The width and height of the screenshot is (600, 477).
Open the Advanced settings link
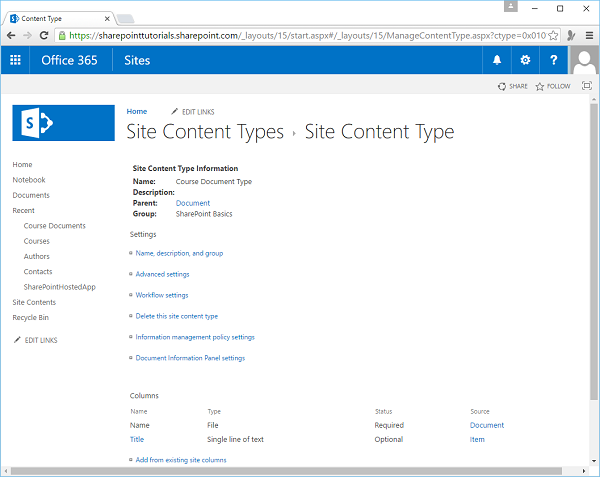click(162, 274)
